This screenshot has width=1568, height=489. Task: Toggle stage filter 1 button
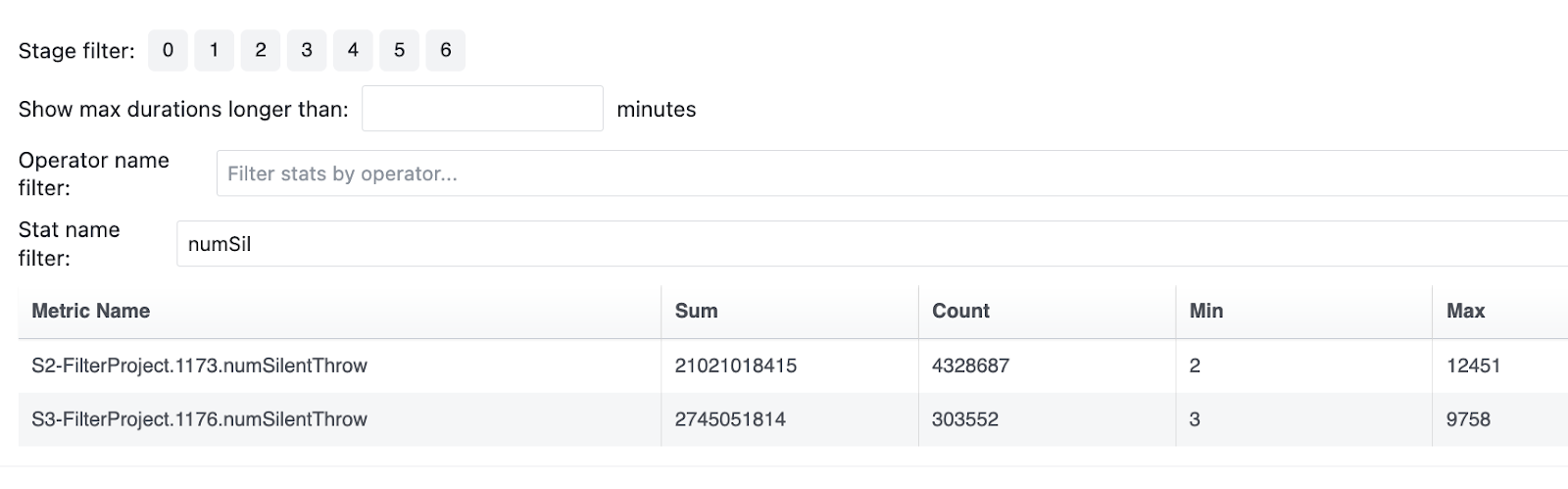pos(214,51)
